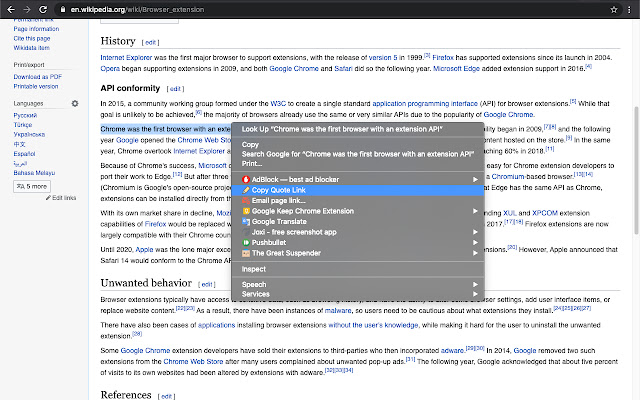
Task: Open language settings gear icon in sidebar
Action: tap(75, 104)
